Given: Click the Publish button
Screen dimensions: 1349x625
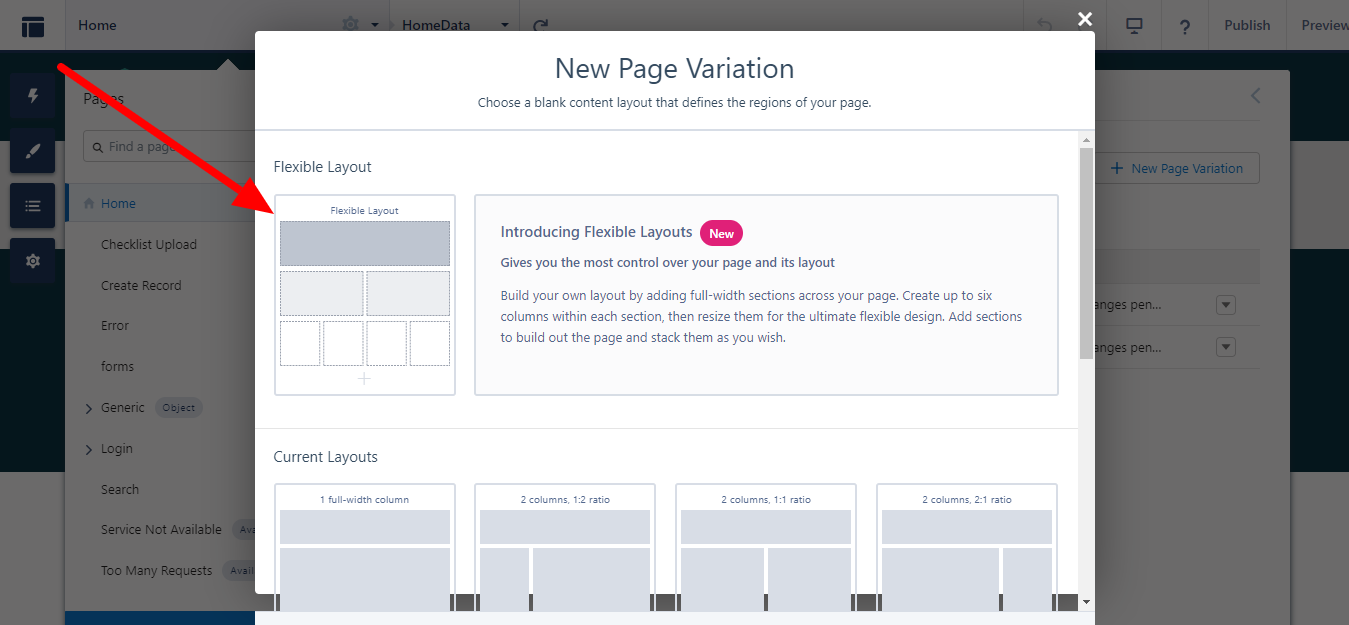Looking at the screenshot, I should click(1247, 26).
